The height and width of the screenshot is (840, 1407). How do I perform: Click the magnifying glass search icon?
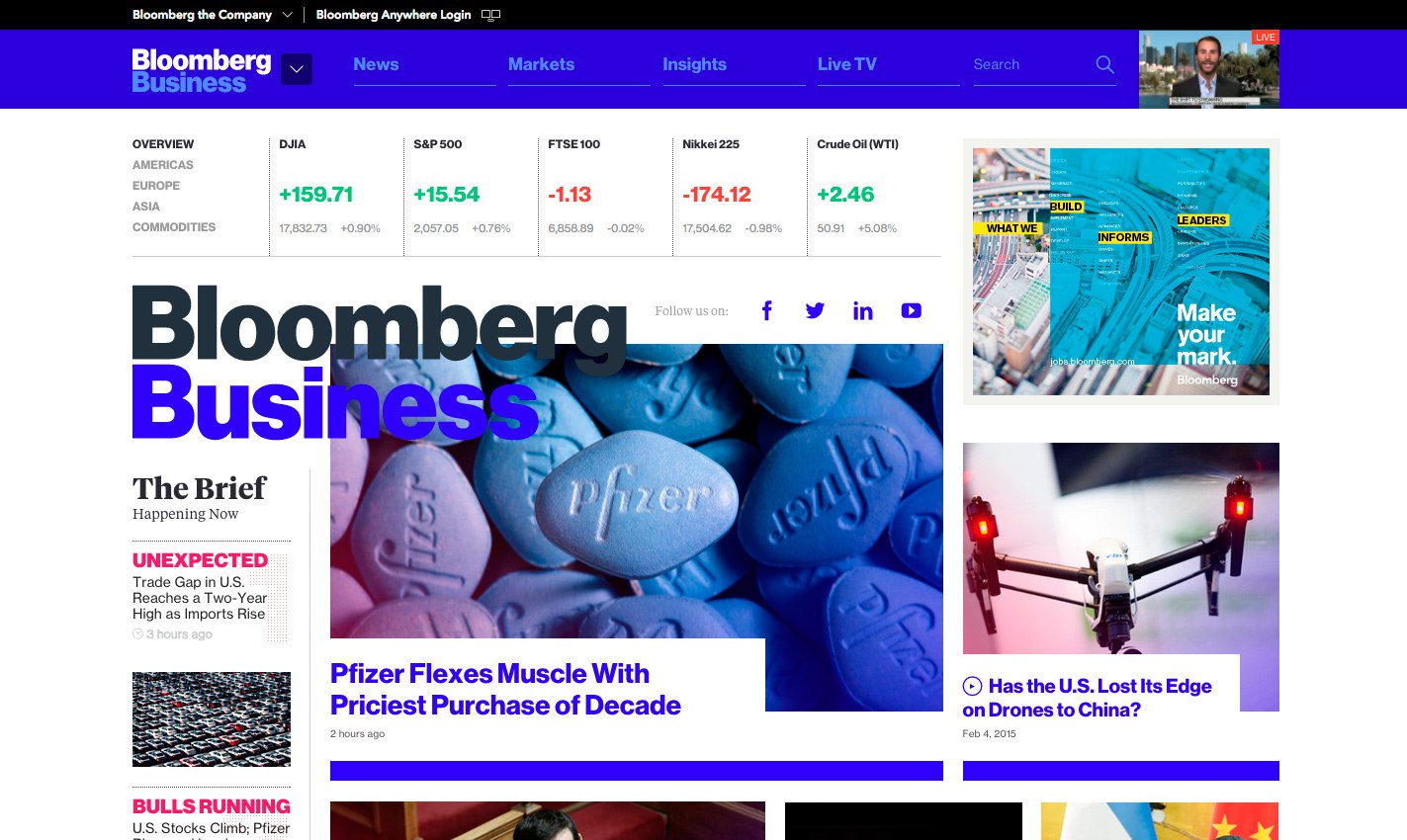pos(1104,64)
